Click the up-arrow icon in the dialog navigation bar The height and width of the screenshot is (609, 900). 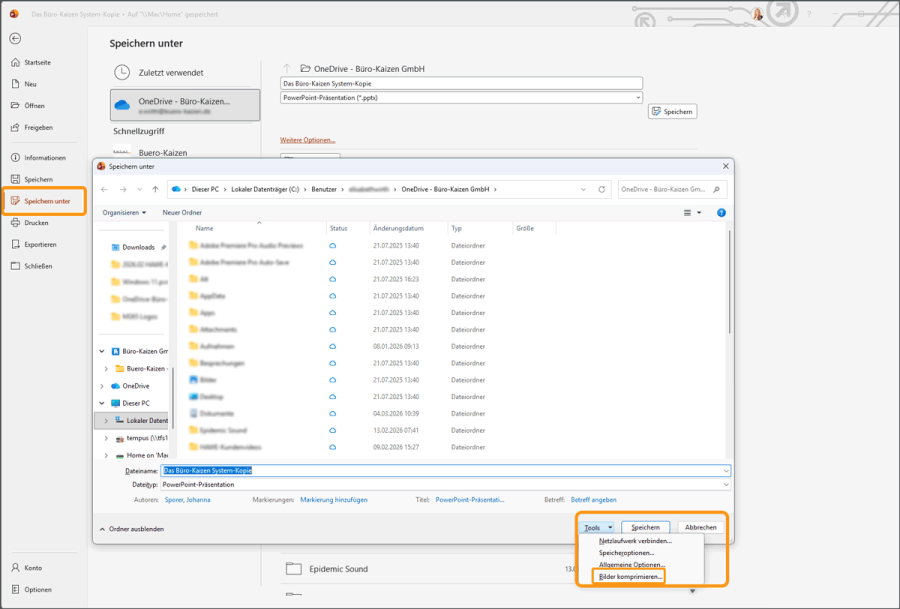155,188
